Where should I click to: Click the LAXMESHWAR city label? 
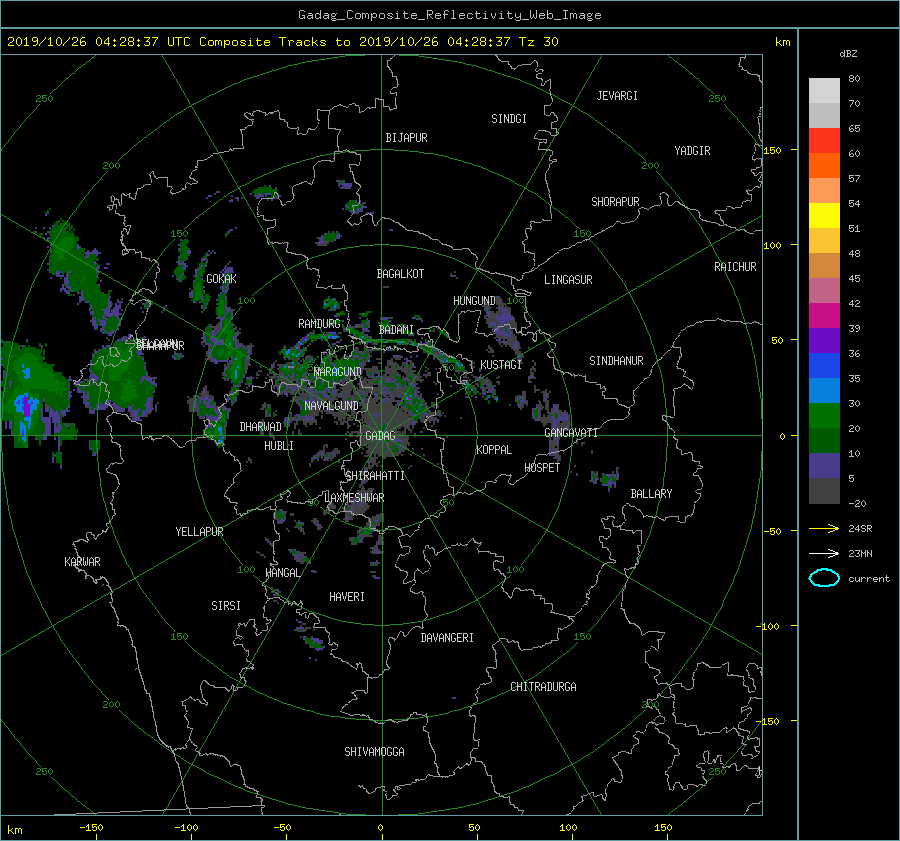354,498
